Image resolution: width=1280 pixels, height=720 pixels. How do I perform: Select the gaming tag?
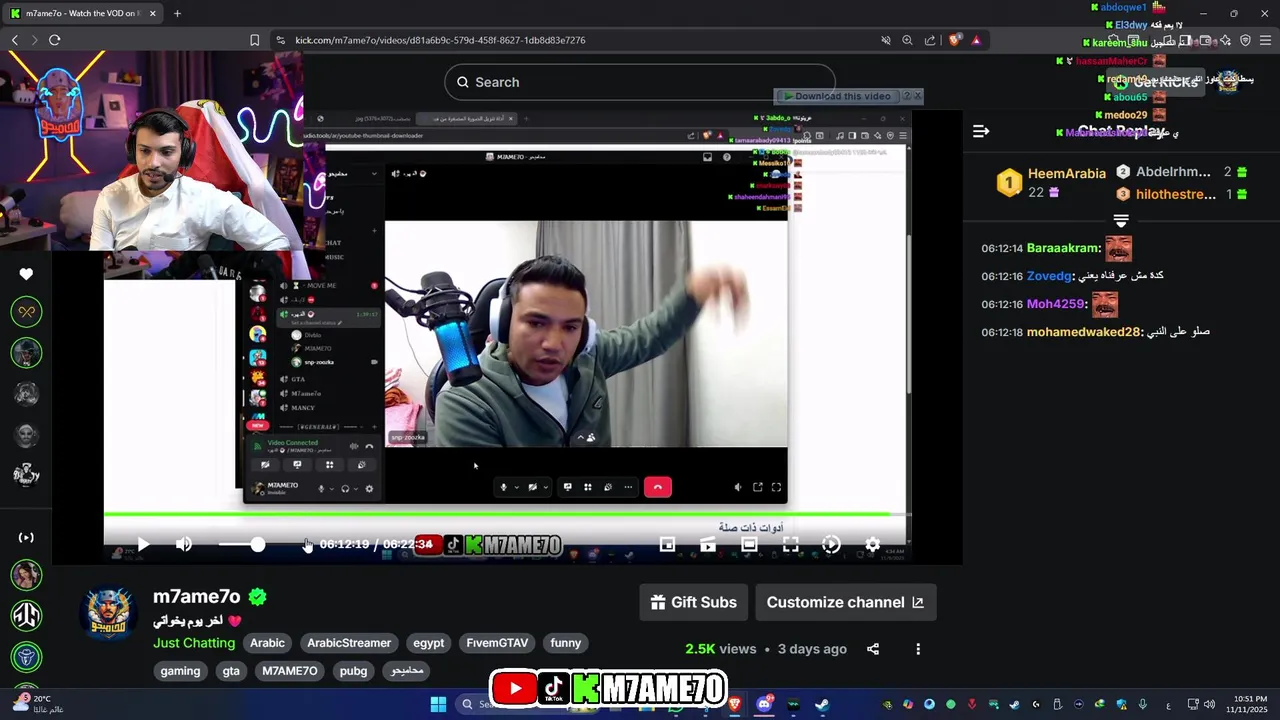coord(180,671)
